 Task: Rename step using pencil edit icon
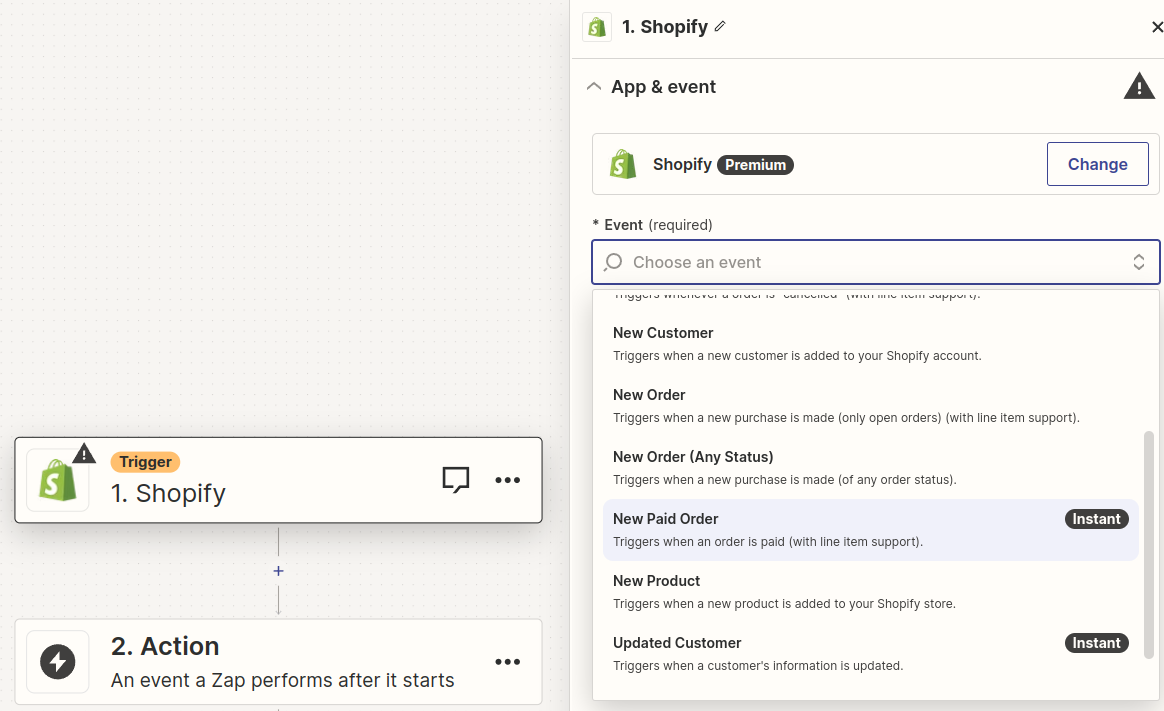pyautogui.click(x=719, y=27)
